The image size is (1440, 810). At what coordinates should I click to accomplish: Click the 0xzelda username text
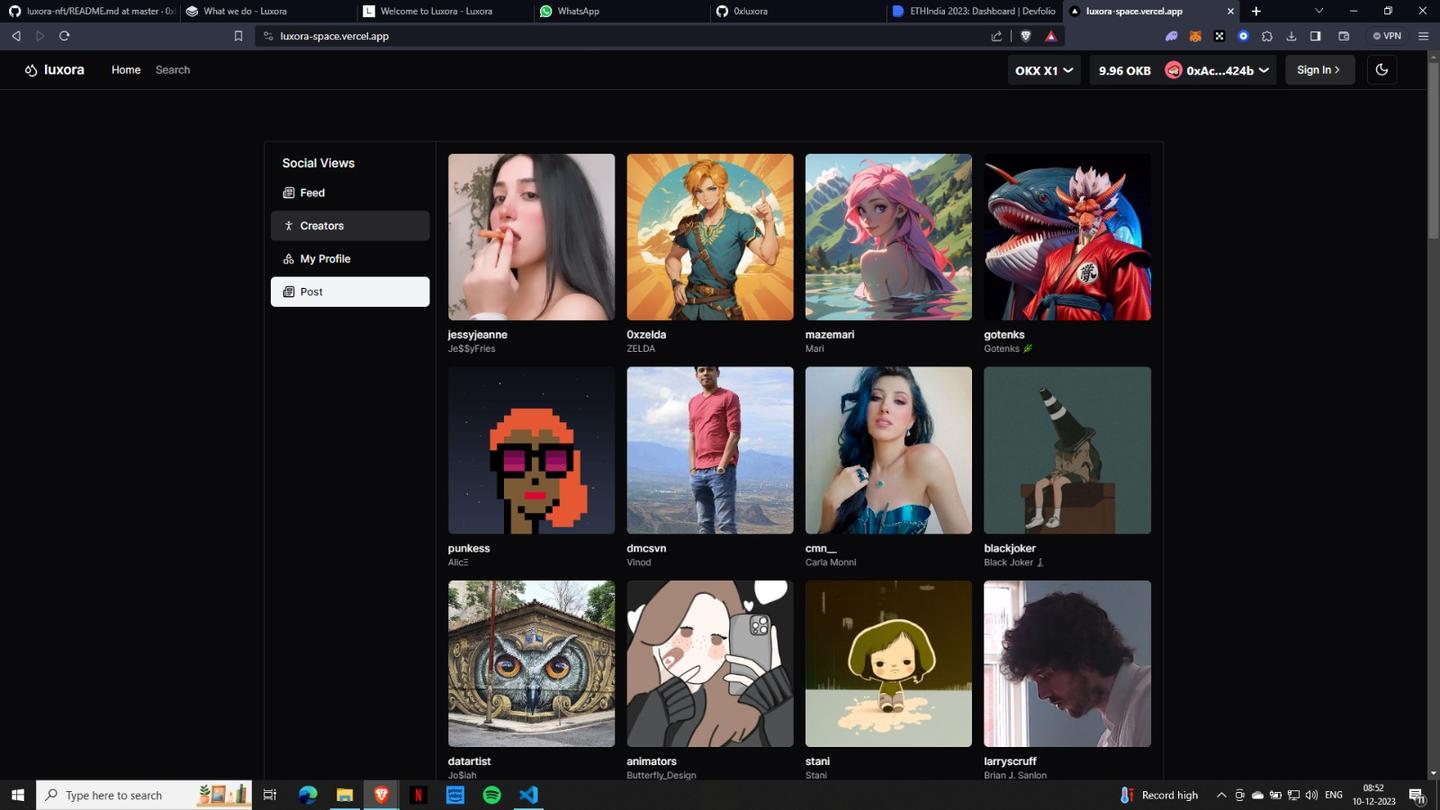point(646,335)
